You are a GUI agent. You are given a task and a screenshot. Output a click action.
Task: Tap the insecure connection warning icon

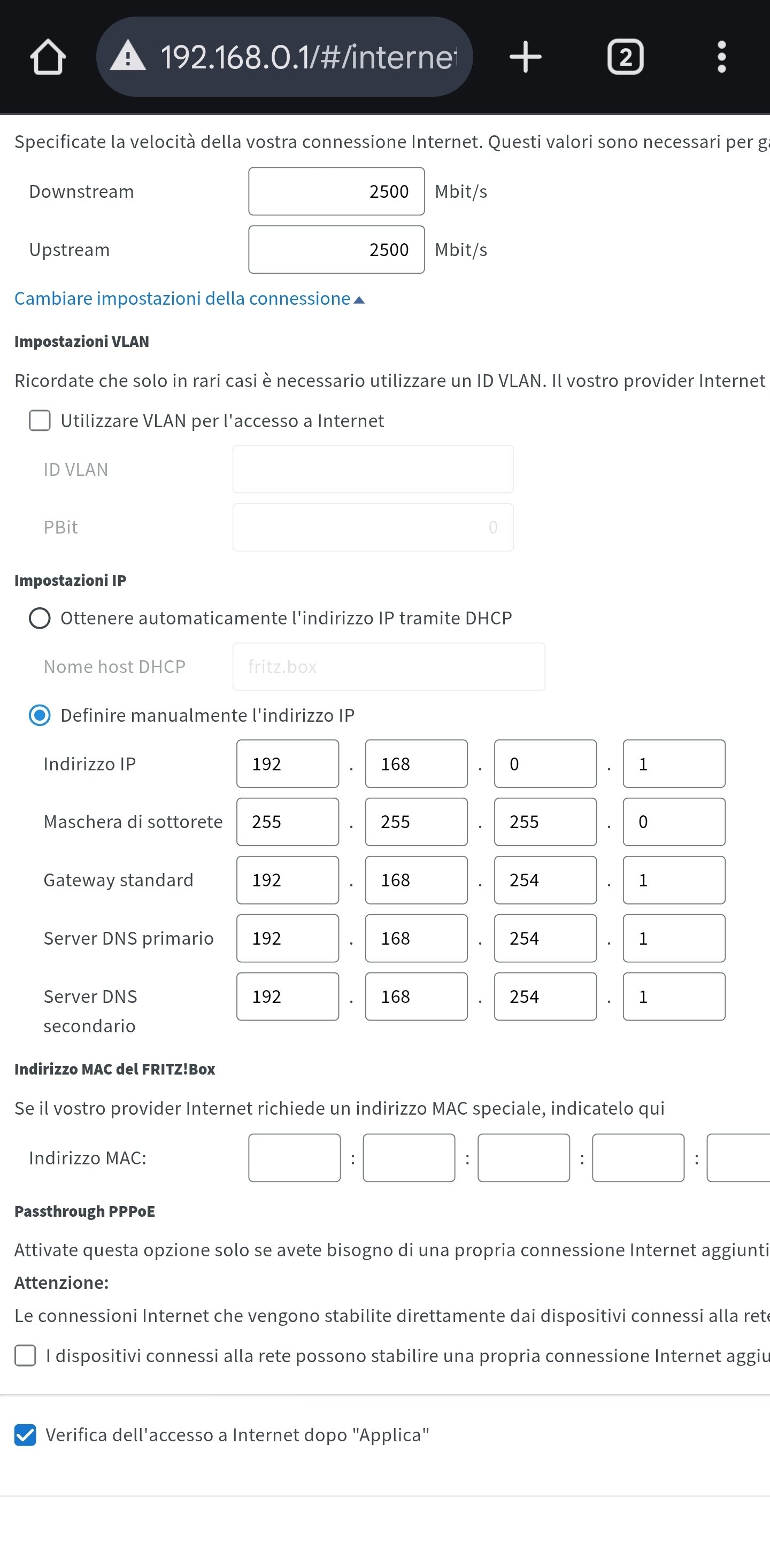[128, 57]
